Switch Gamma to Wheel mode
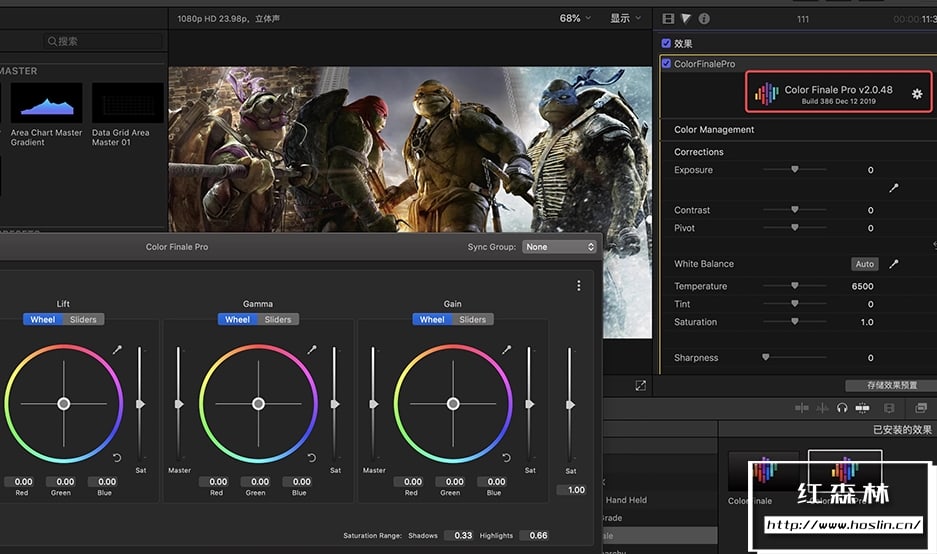Image resolution: width=937 pixels, height=554 pixels. click(238, 319)
